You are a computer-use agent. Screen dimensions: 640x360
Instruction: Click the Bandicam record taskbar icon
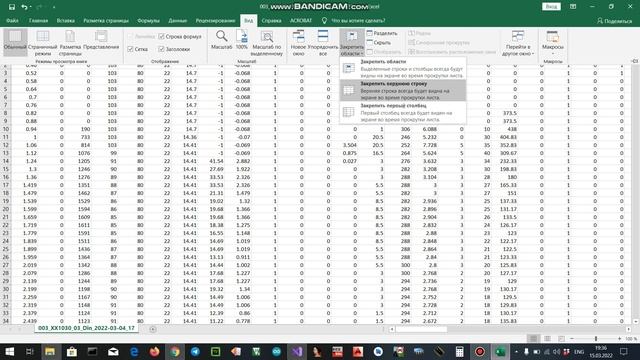[480, 351]
